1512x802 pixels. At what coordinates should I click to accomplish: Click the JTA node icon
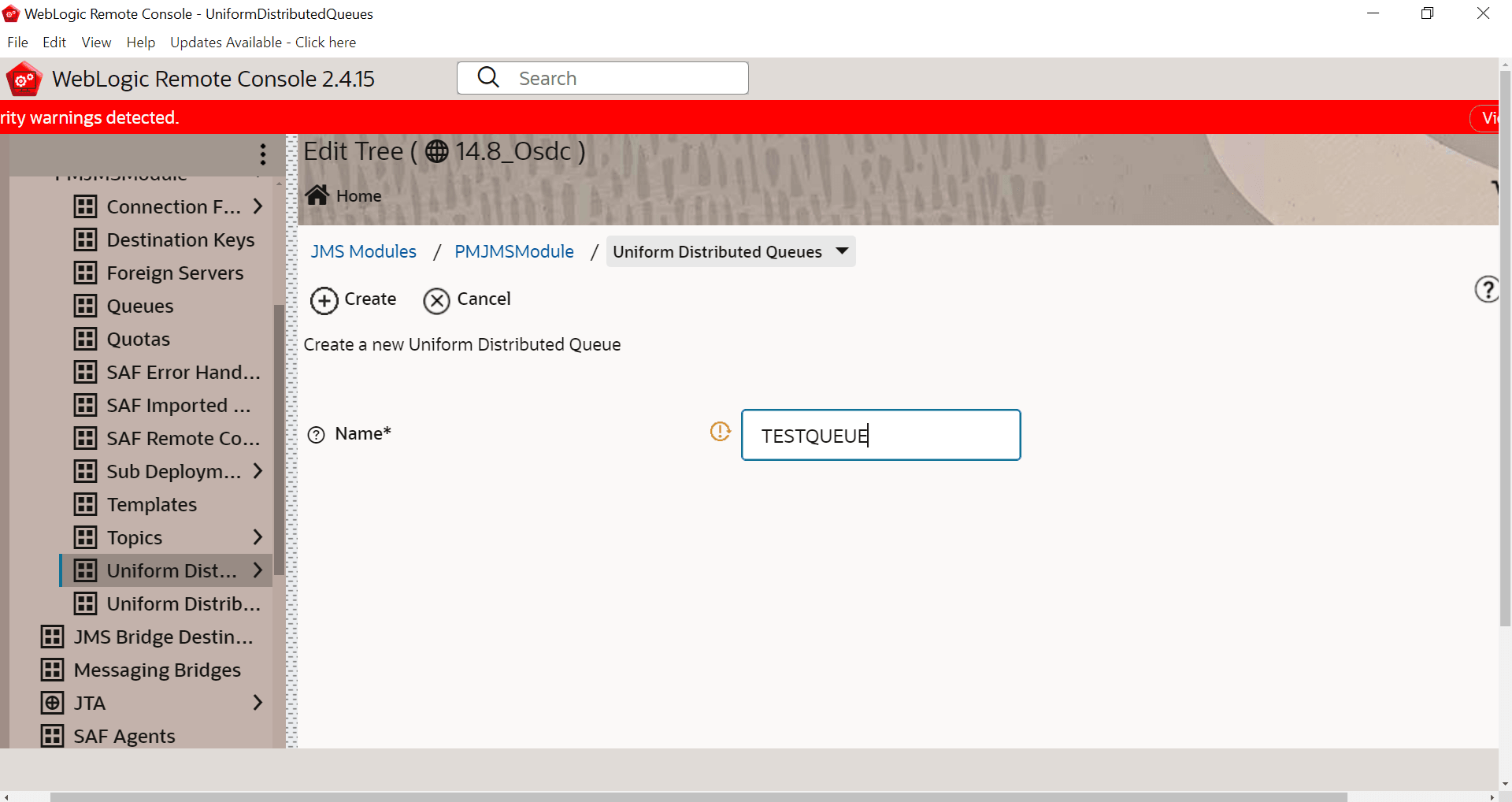pos(52,703)
